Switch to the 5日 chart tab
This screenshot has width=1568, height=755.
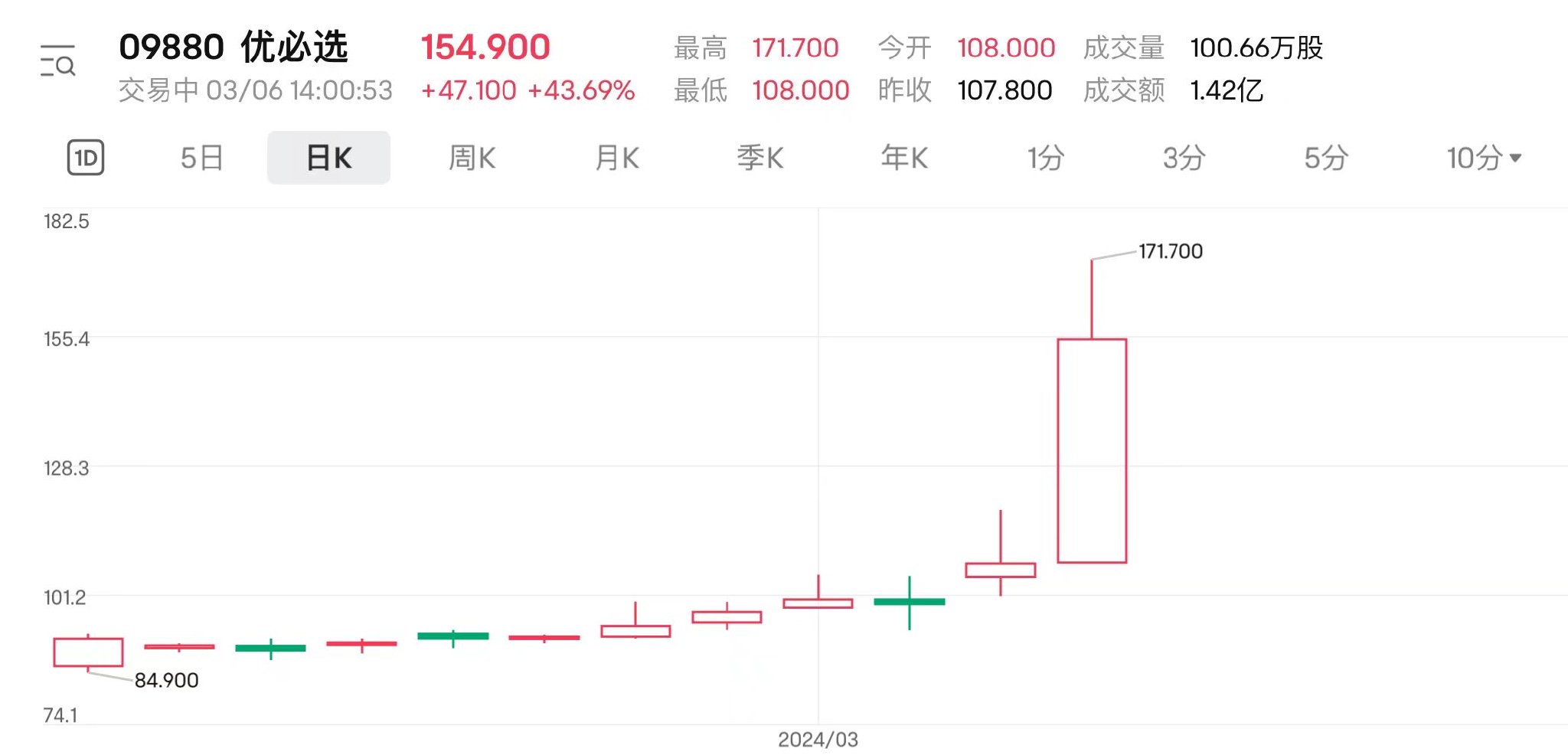202,158
